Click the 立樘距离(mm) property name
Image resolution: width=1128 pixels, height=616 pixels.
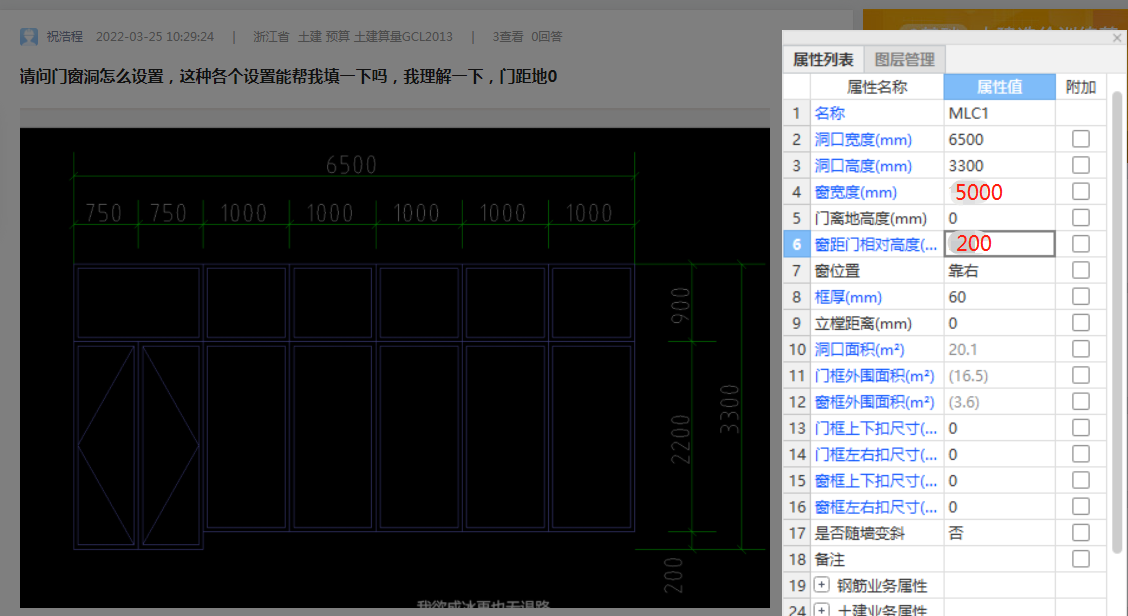point(863,323)
